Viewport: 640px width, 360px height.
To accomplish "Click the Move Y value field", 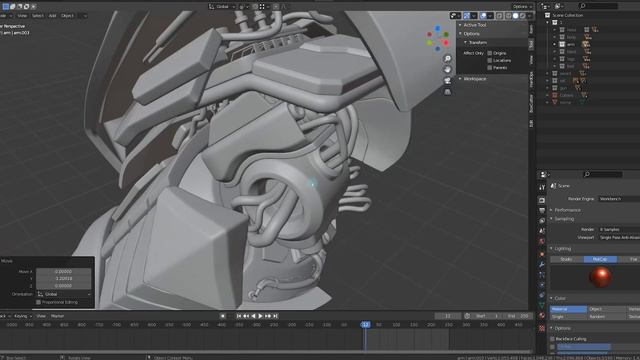I will tap(64, 278).
